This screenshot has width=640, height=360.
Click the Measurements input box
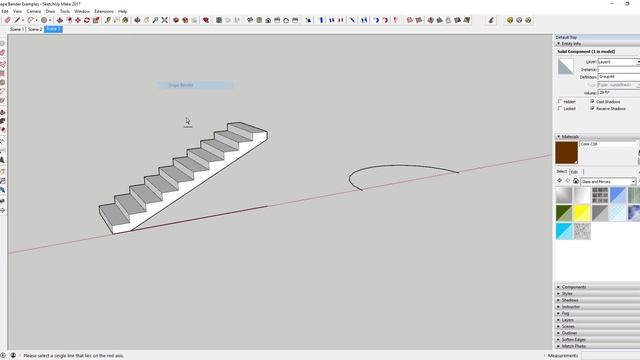coord(611,356)
